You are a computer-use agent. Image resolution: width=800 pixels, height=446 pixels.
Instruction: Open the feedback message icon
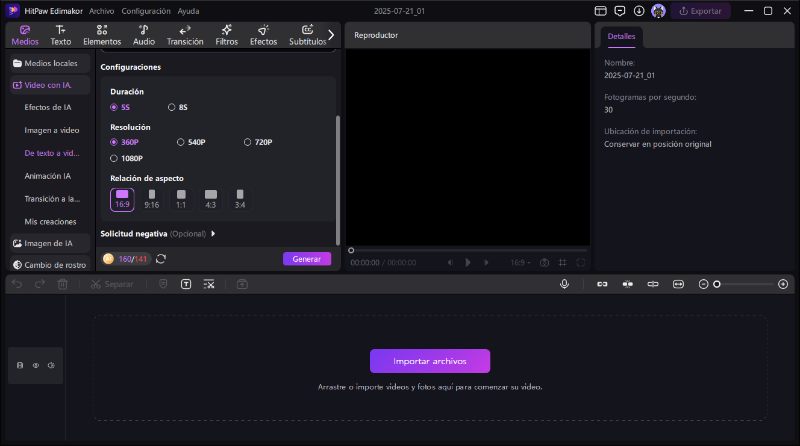coord(619,11)
